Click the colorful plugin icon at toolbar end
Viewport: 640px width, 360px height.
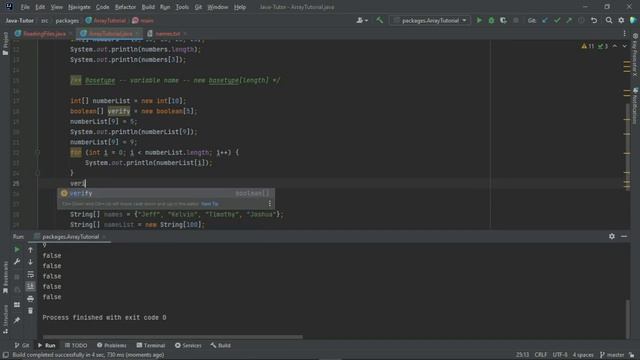click(x=633, y=20)
